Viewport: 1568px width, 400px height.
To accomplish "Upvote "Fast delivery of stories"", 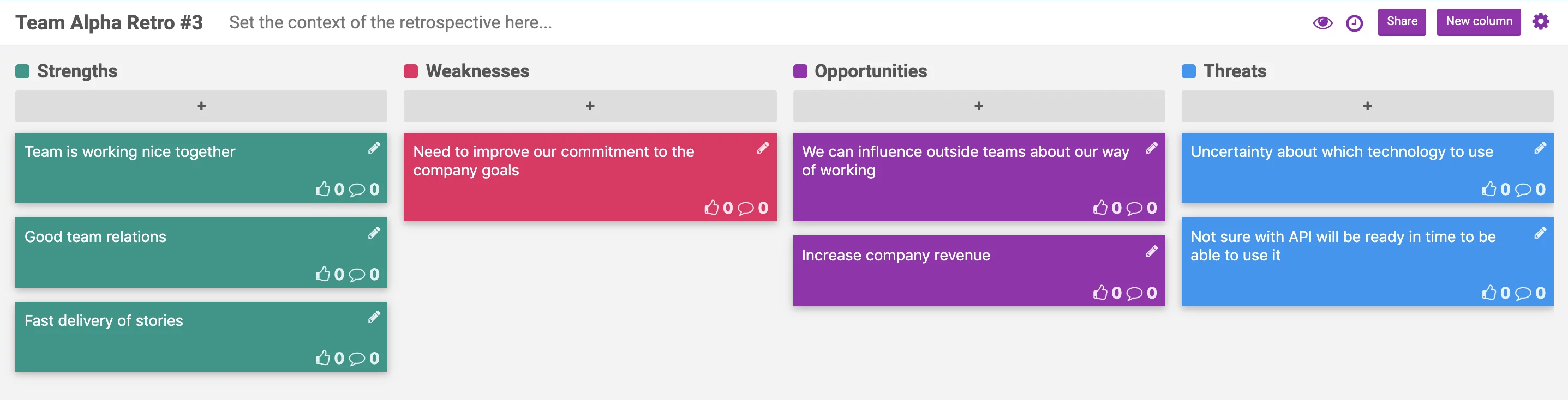I will tap(324, 358).
